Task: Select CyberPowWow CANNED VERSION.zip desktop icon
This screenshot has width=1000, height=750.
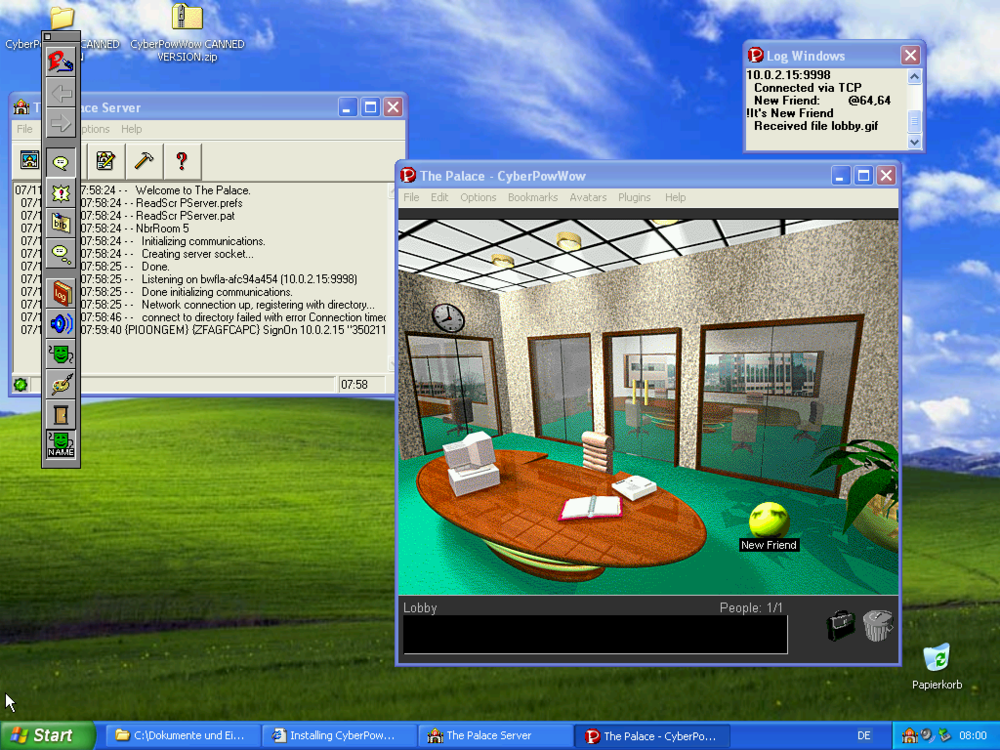Action: pos(187,33)
